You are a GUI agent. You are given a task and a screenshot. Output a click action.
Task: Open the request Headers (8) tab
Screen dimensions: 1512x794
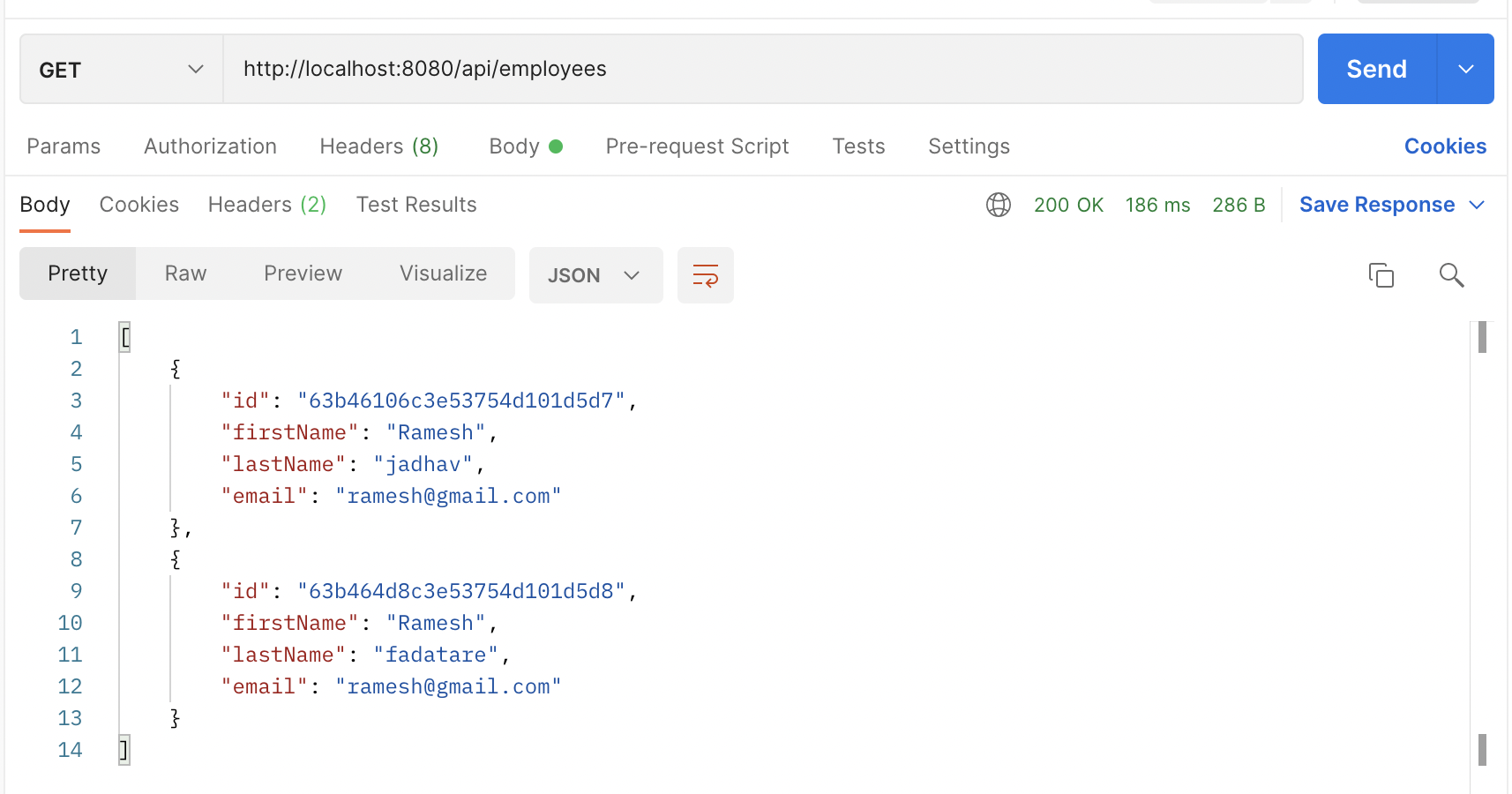[378, 146]
